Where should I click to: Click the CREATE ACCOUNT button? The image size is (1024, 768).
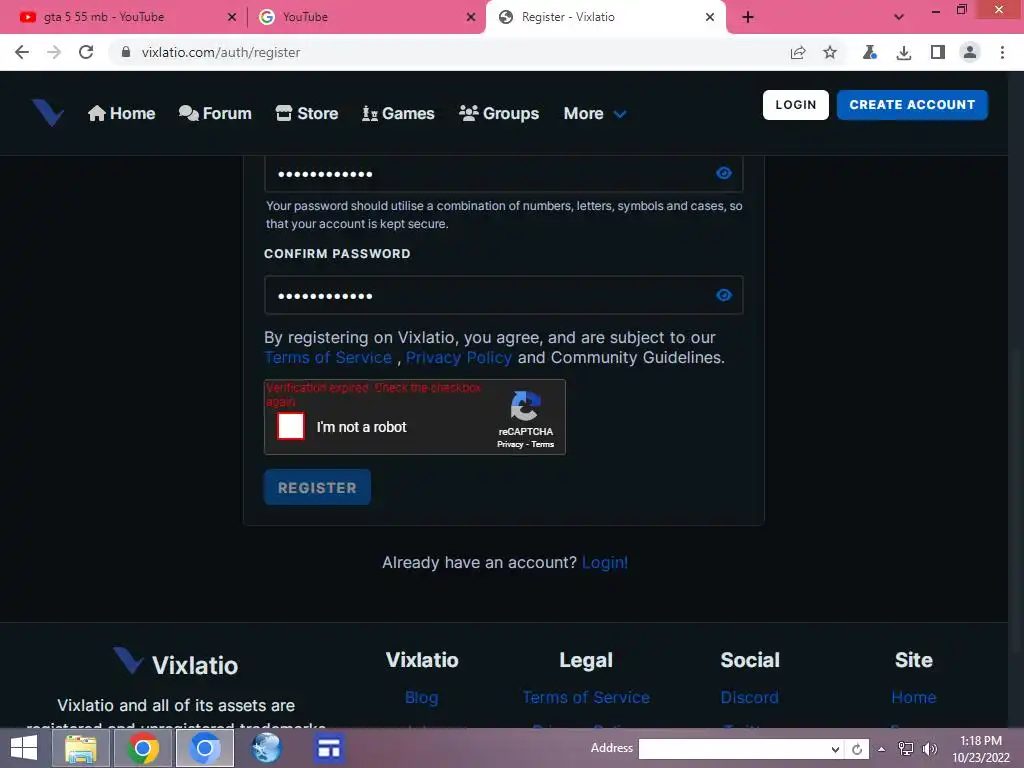tap(912, 105)
